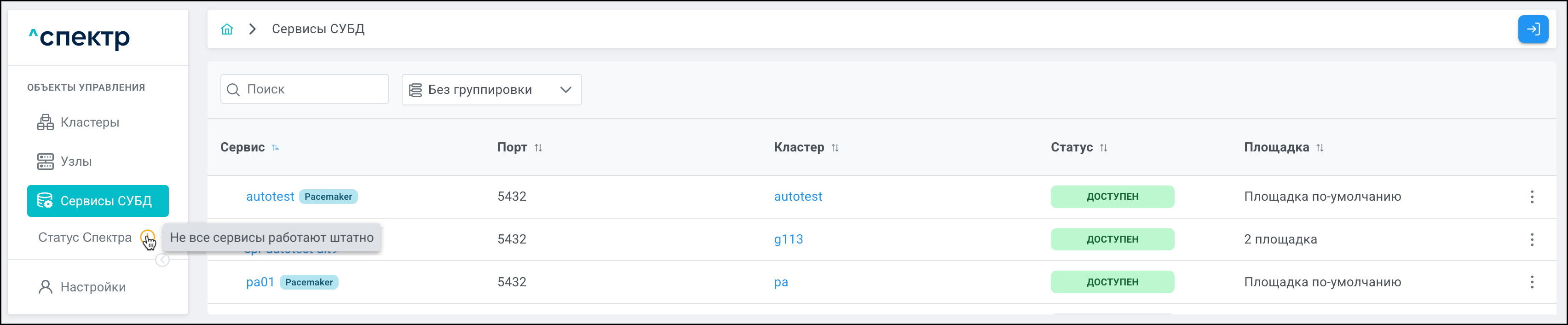This screenshot has height=325, width=1568.
Task: Open actions menu for g113 row
Action: coord(1532,239)
